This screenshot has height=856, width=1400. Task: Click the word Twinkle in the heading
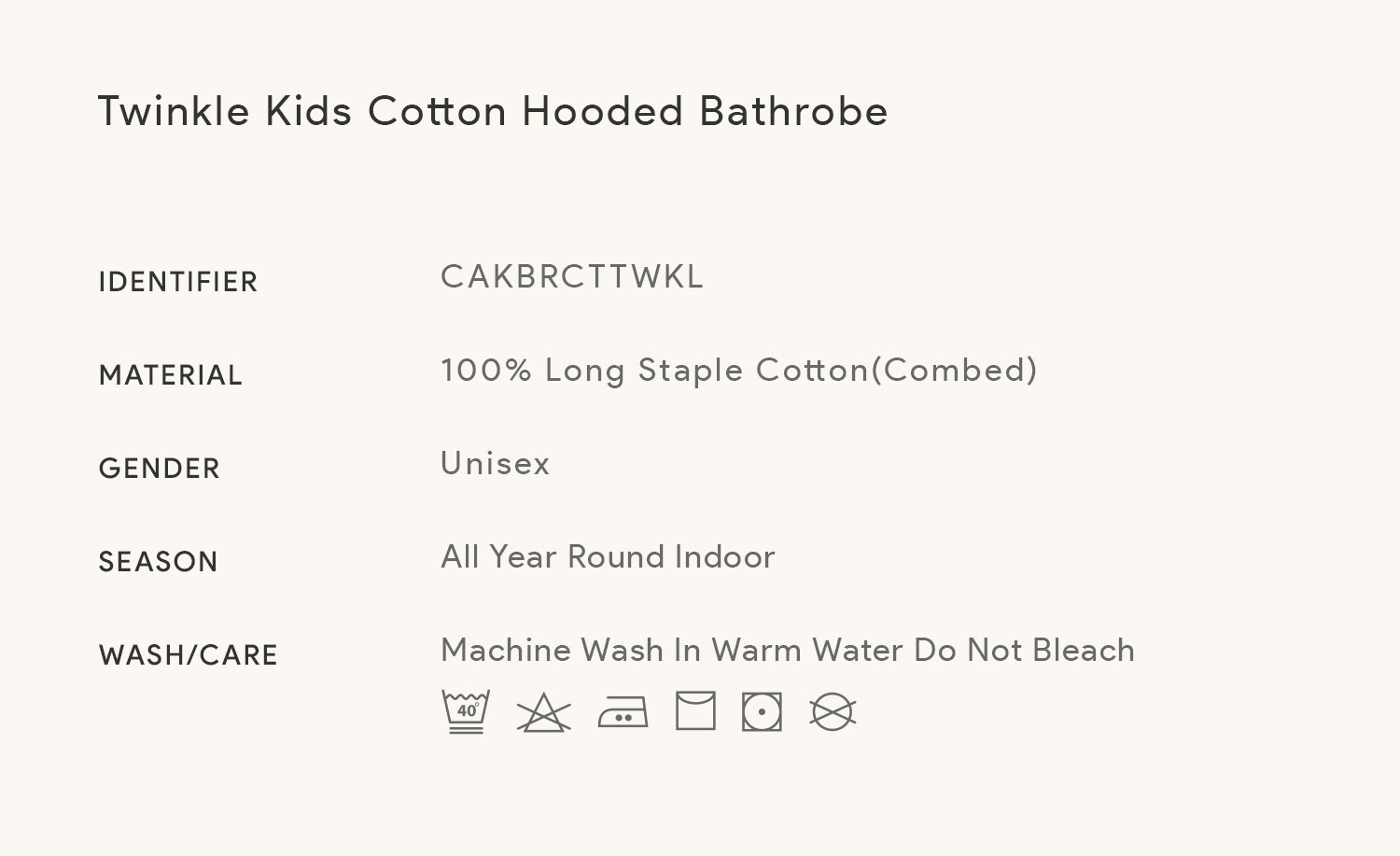click(175, 111)
